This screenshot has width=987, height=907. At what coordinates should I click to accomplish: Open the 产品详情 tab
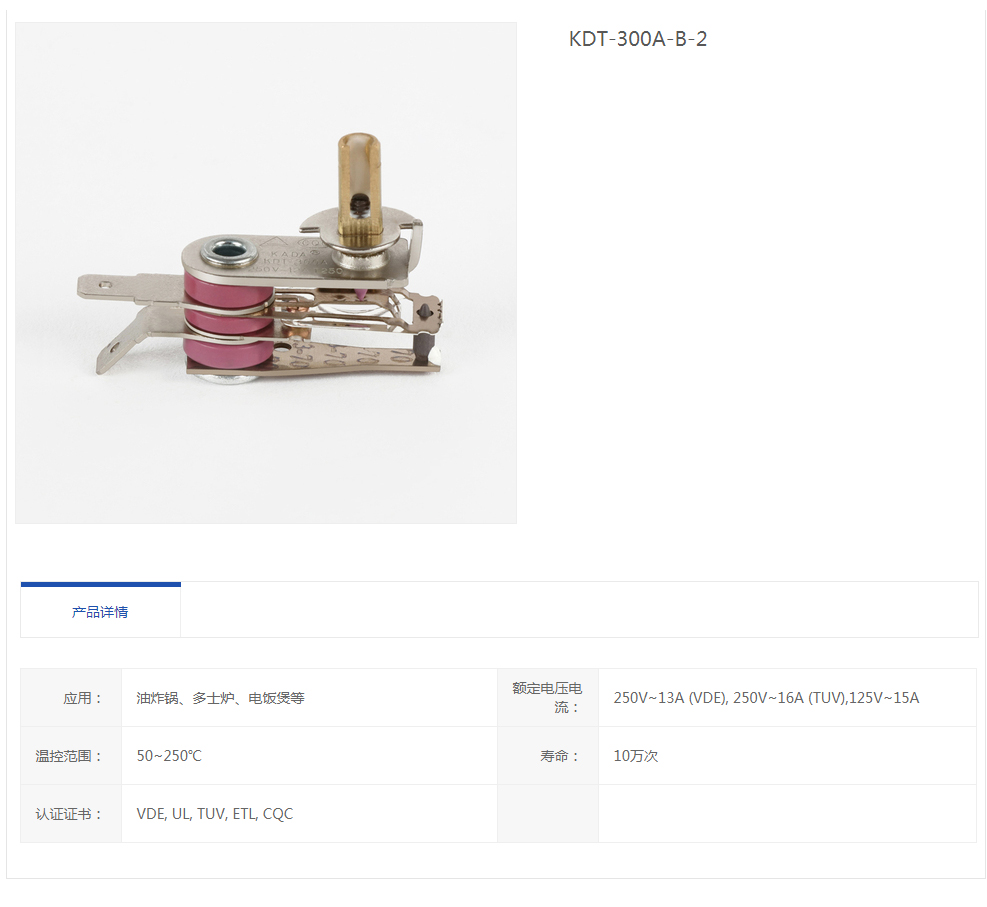(x=101, y=610)
